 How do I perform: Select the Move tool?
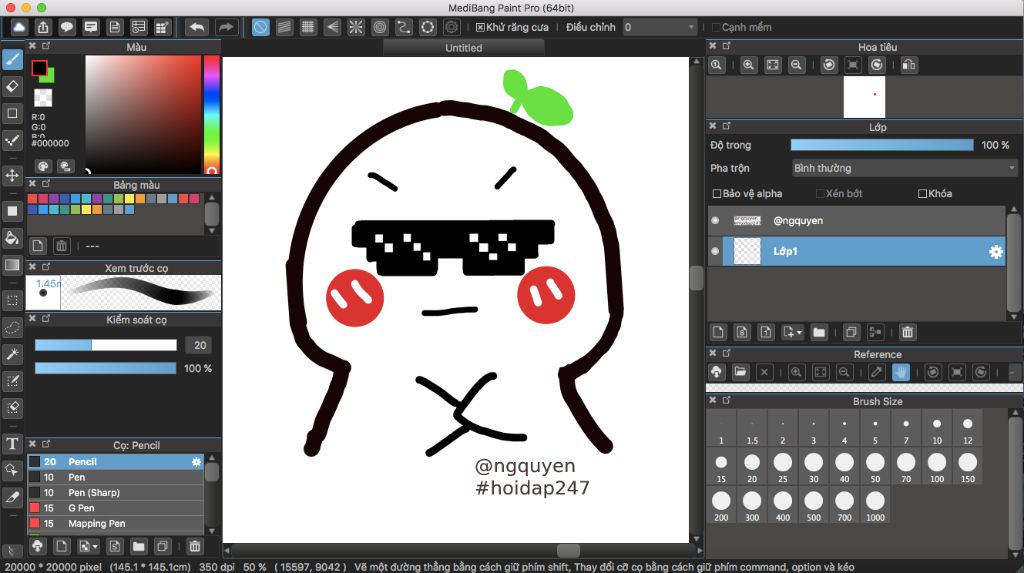[x=12, y=175]
